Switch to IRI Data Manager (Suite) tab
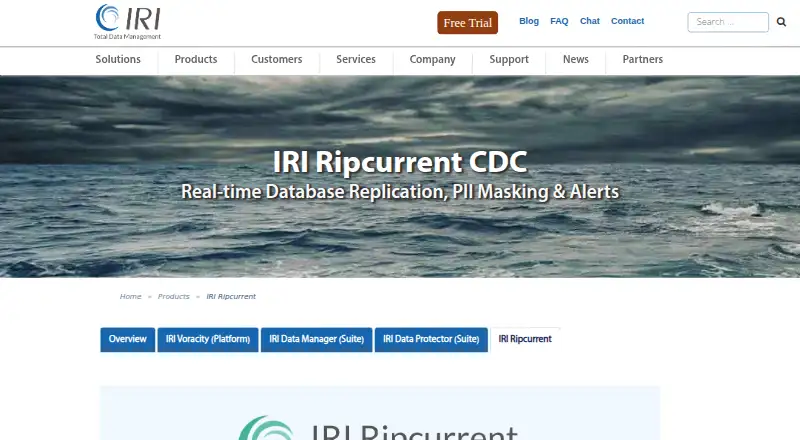Image resolution: width=800 pixels, height=440 pixels. click(x=316, y=339)
